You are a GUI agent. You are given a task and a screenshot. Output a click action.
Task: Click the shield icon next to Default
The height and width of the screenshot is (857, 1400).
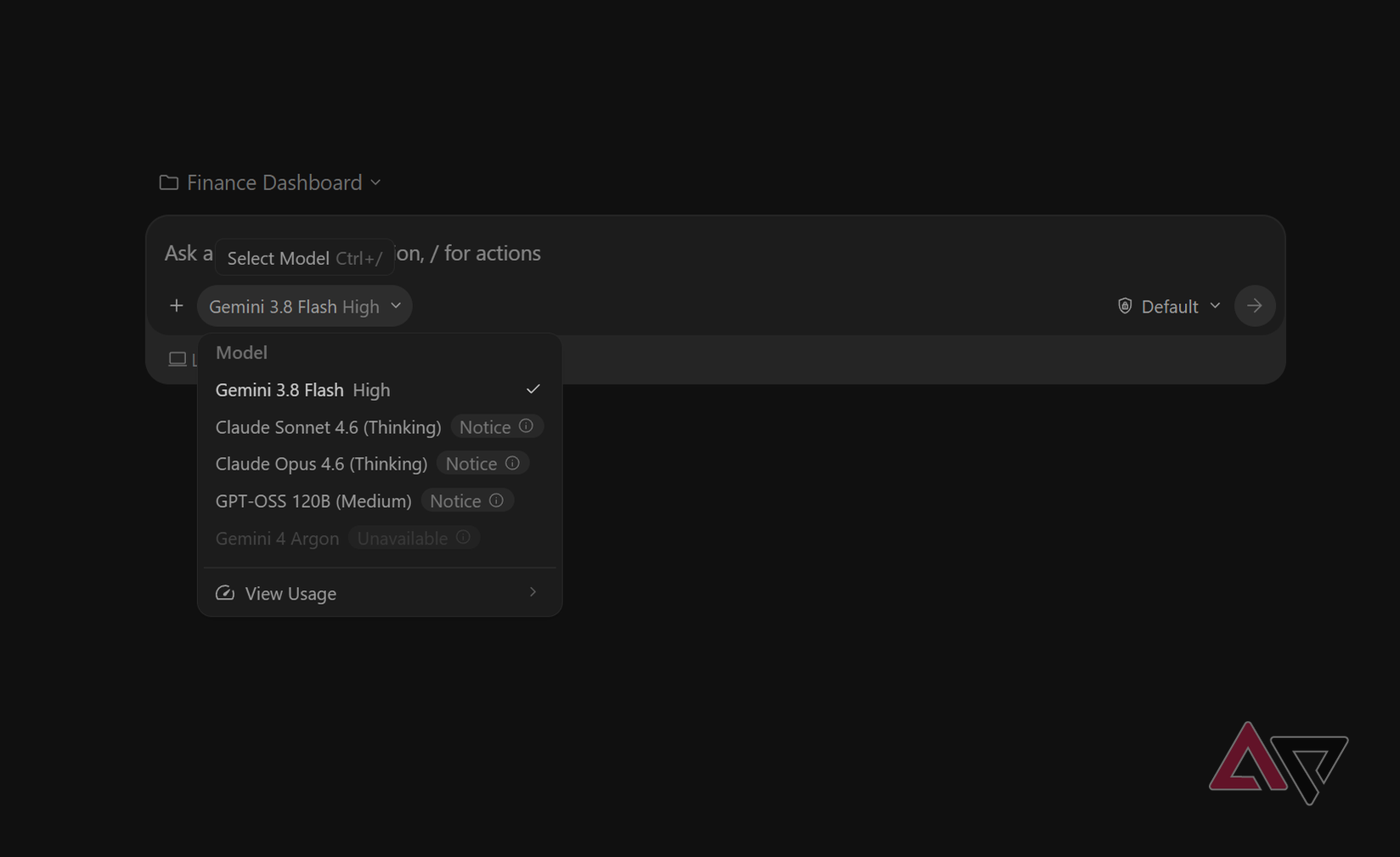pyautogui.click(x=1125, y=306)
